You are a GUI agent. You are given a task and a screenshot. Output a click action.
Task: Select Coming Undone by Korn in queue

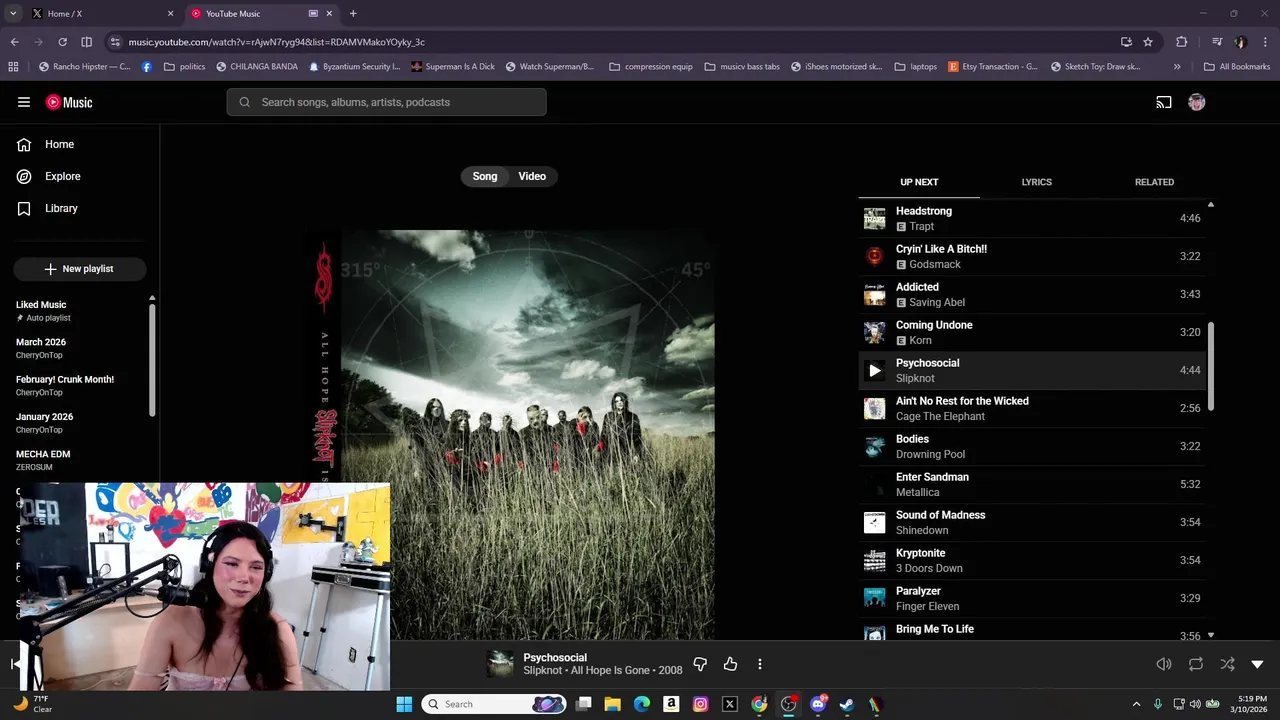pos(1032,332)
